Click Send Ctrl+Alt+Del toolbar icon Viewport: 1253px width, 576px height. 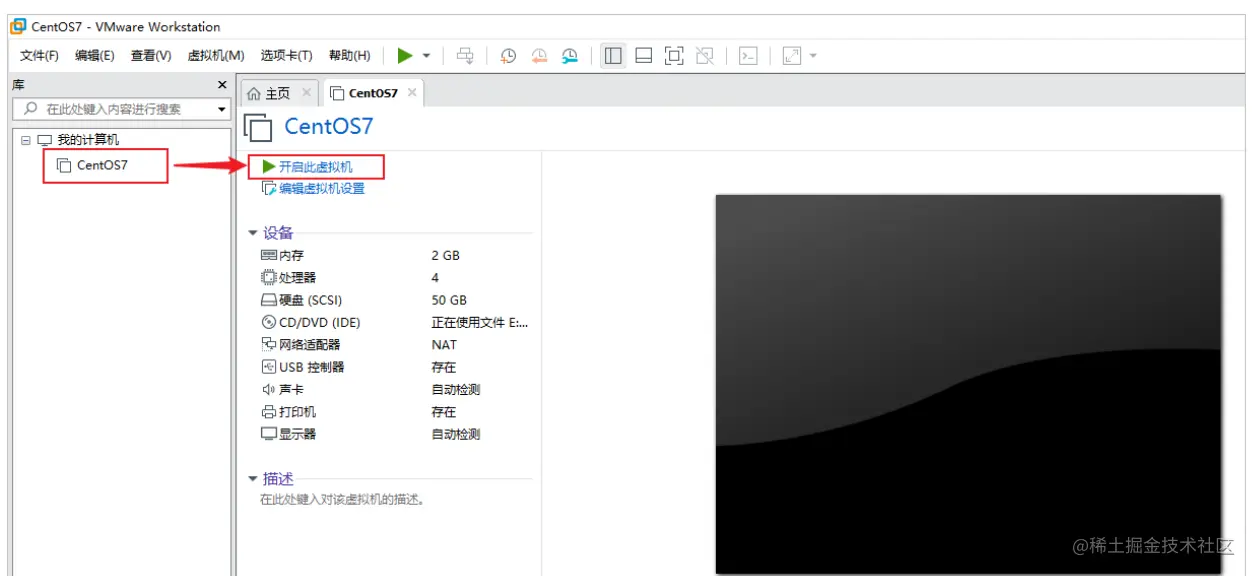tap(465, 56)
